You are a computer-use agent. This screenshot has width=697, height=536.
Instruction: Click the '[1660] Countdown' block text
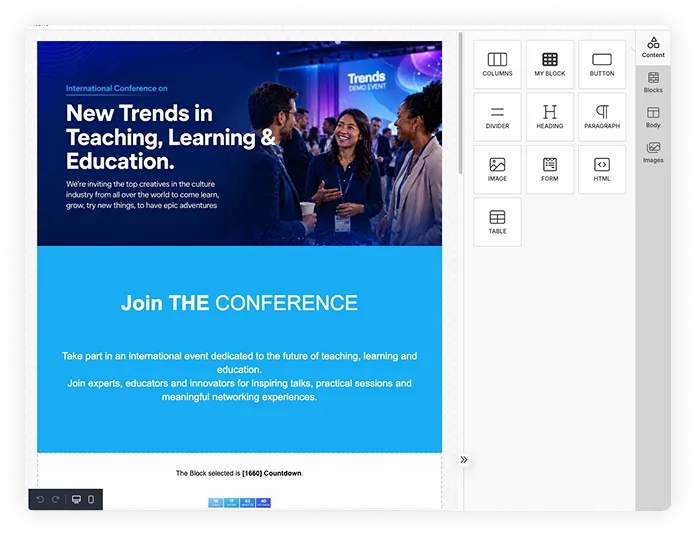(x=272, y=473)
